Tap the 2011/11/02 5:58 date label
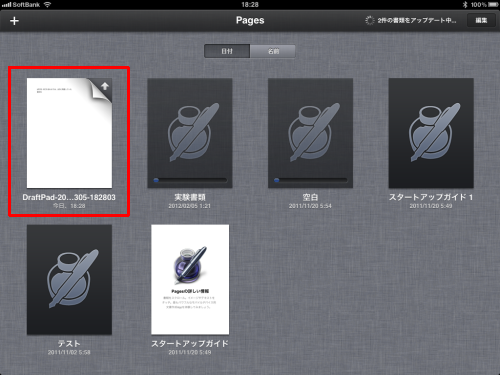Image resolution: width=500 pixels, height=375 pixels. pos(69,352)
